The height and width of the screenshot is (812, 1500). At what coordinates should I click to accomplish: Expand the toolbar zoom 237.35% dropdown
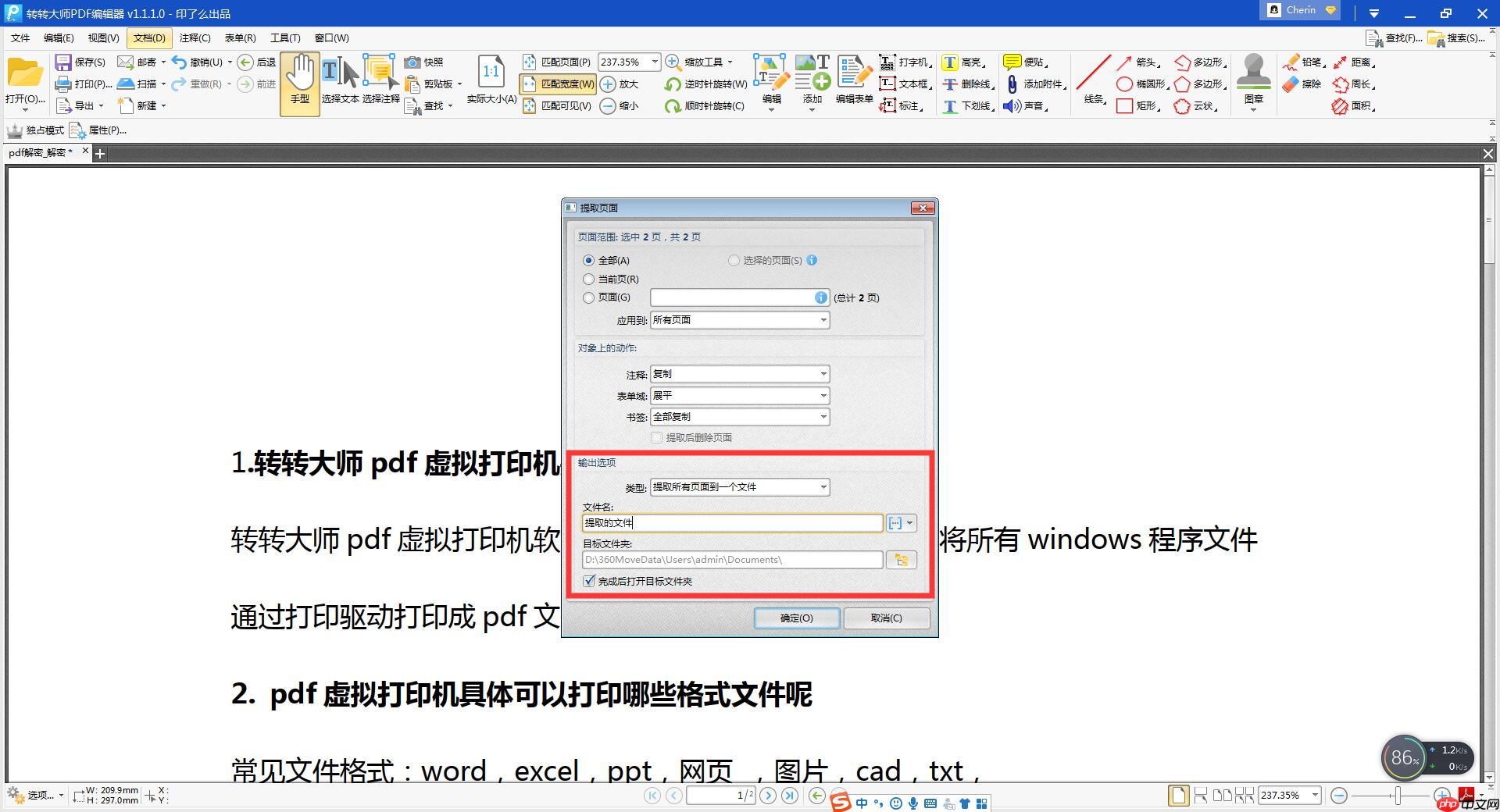(x=655, y=62)
